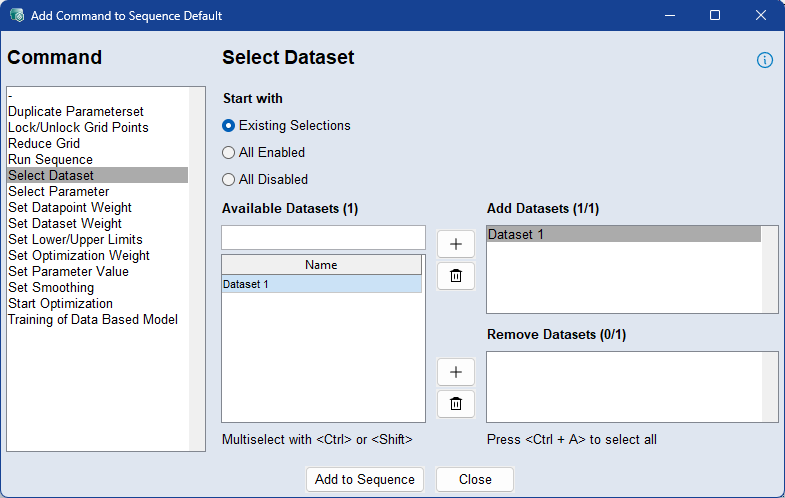Viewport: 785px width, 498px height.
Task: Click plus icon beside Remove Datasets list
Action: click(456, 372)
